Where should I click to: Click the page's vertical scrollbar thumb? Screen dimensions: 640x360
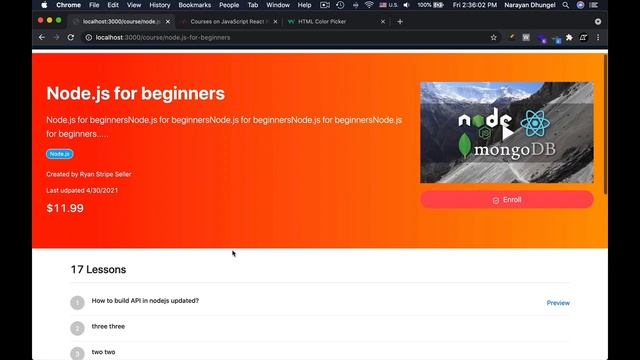(x=606, y=124)
